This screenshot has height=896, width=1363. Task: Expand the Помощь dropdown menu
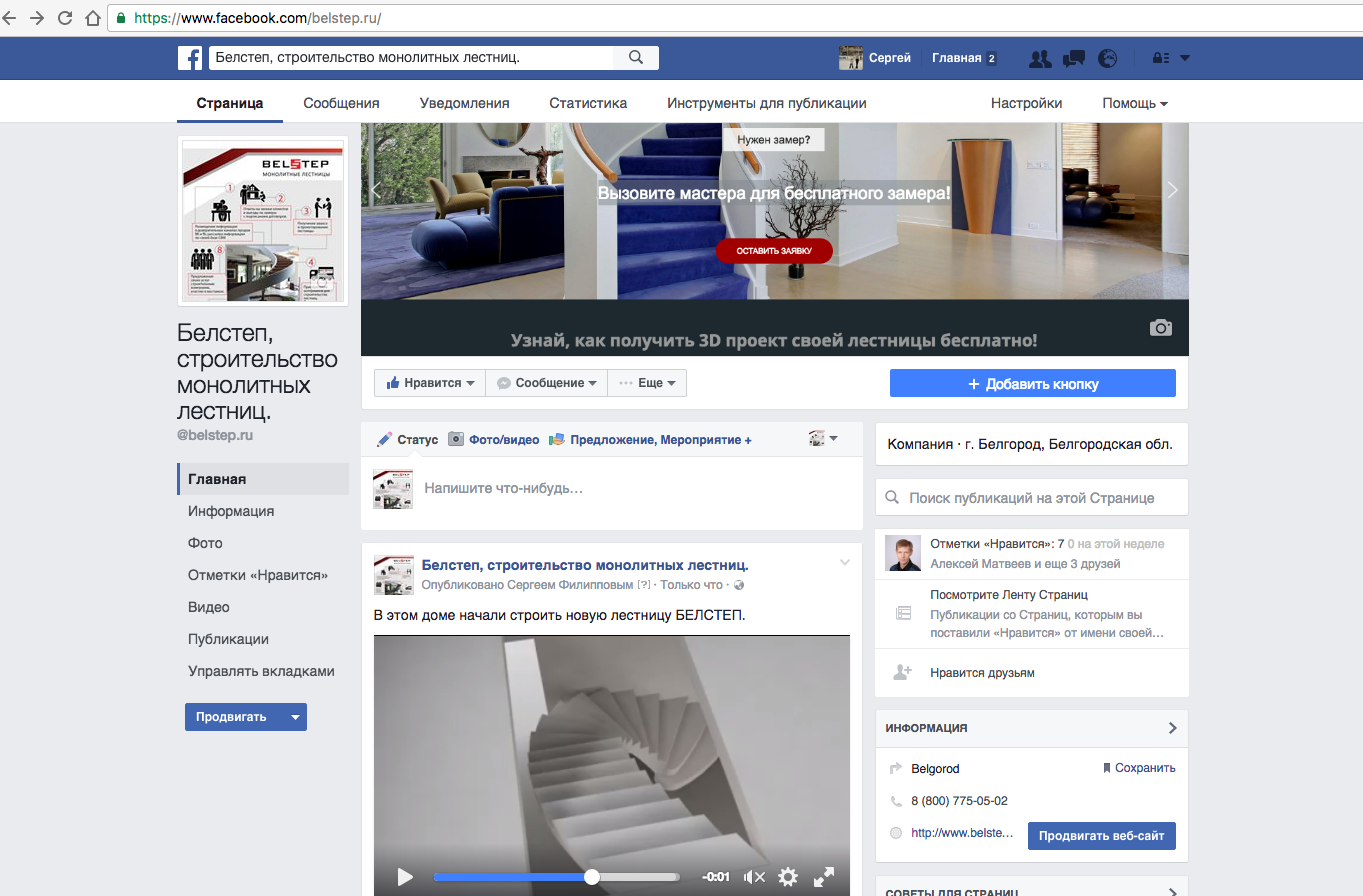coord(1134,103)
